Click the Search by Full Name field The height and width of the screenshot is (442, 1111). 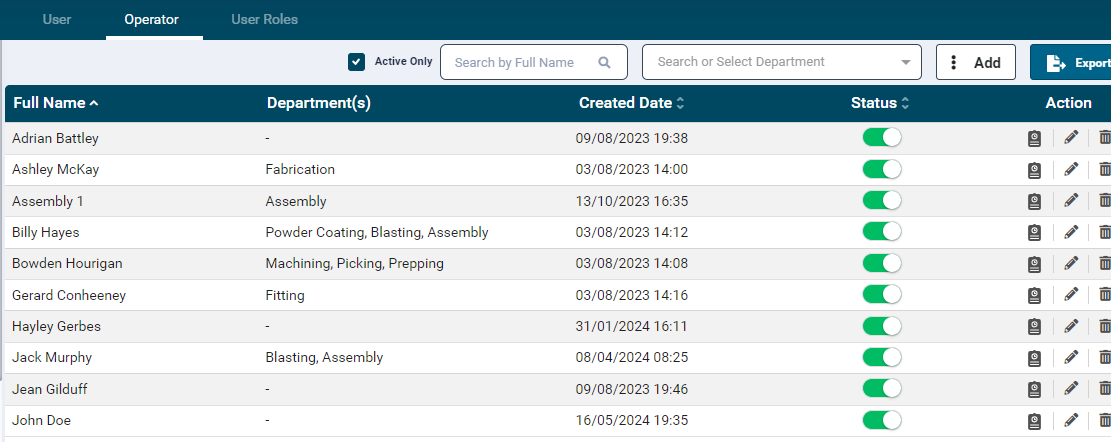(x=523, y=62)
